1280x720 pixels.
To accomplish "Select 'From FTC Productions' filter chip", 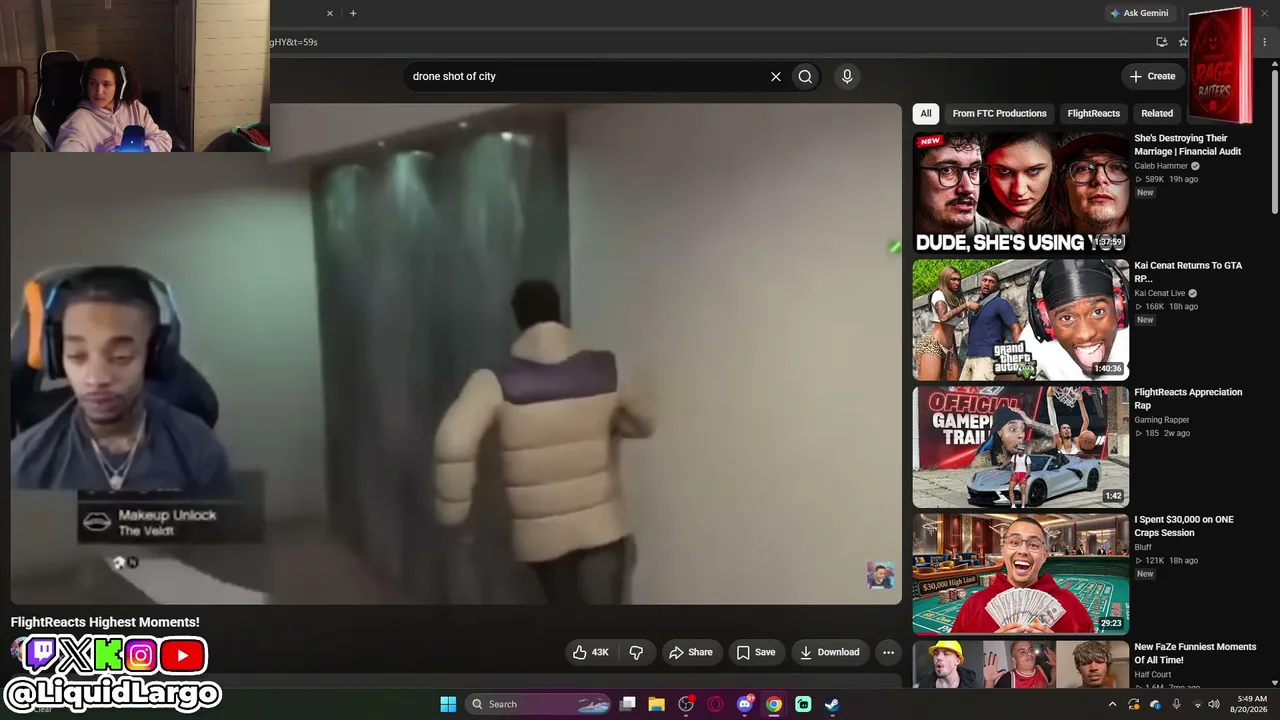I will pyautogui.click(x=999, y=113).
